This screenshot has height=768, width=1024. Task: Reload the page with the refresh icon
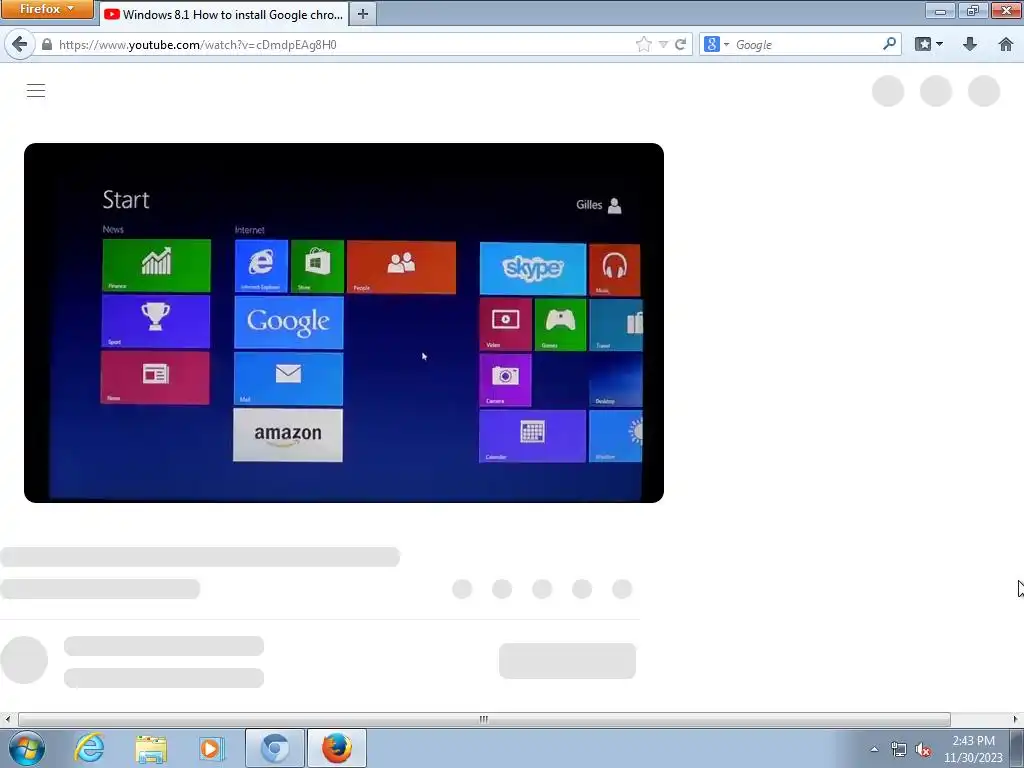click(680, 44)
